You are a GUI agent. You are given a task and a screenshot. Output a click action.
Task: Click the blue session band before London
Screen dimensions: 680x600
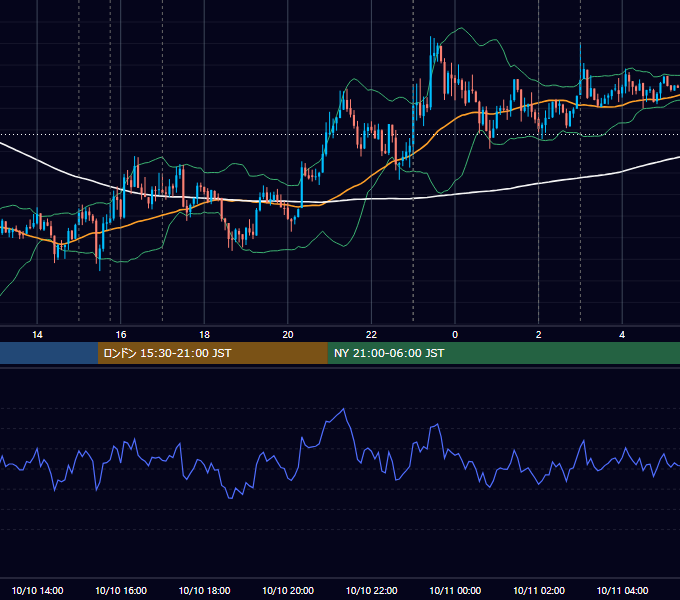pos(49,353)
